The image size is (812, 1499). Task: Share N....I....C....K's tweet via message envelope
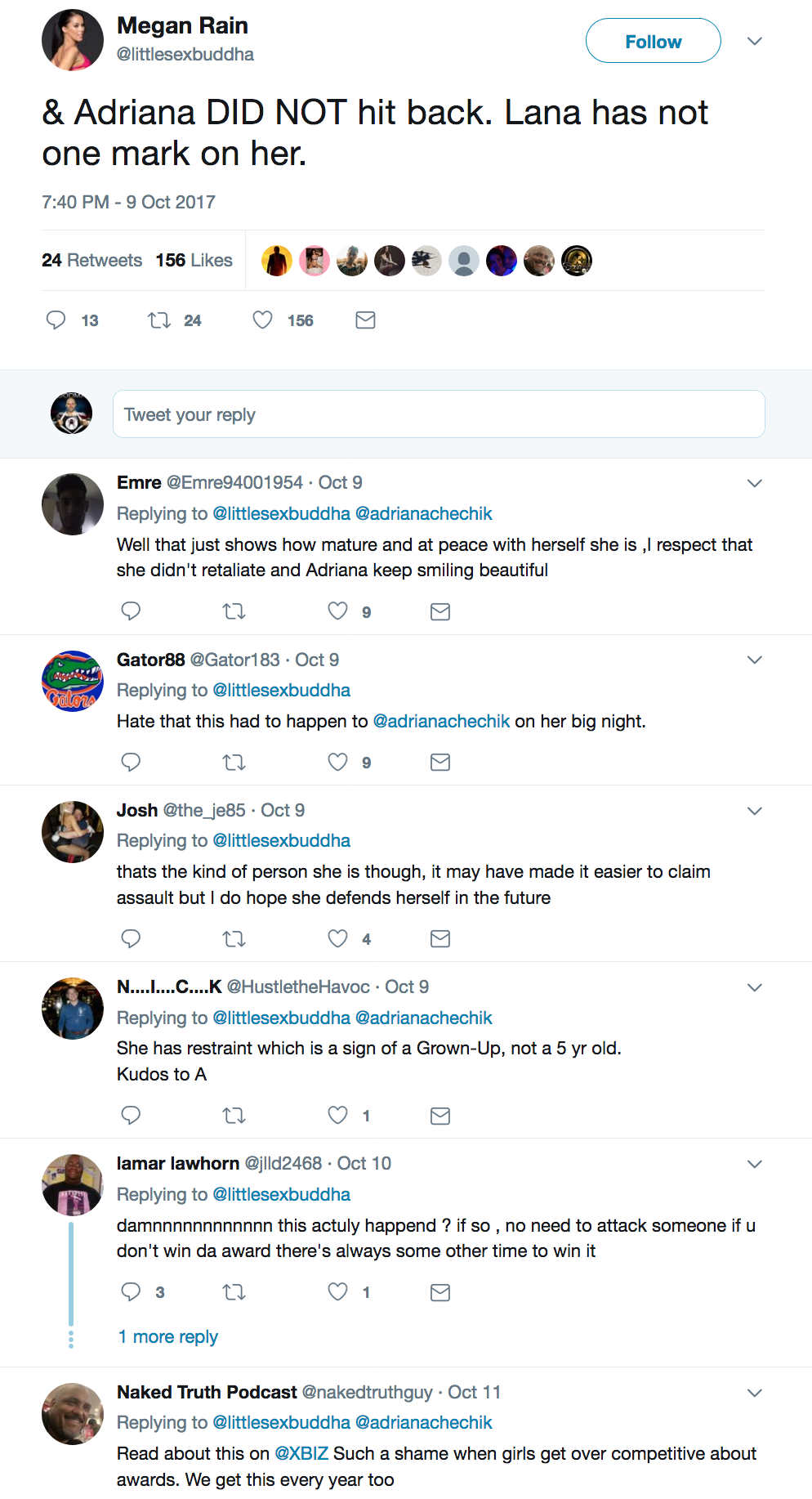[440, 1116]
